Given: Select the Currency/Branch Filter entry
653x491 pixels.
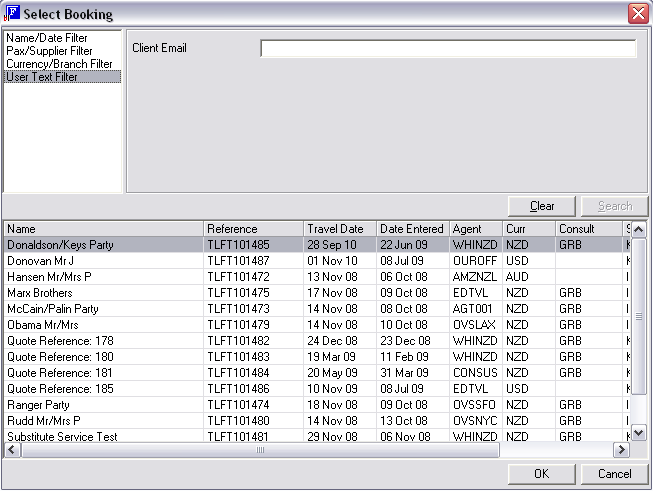Looking at the screenshot, I should 59,64.
